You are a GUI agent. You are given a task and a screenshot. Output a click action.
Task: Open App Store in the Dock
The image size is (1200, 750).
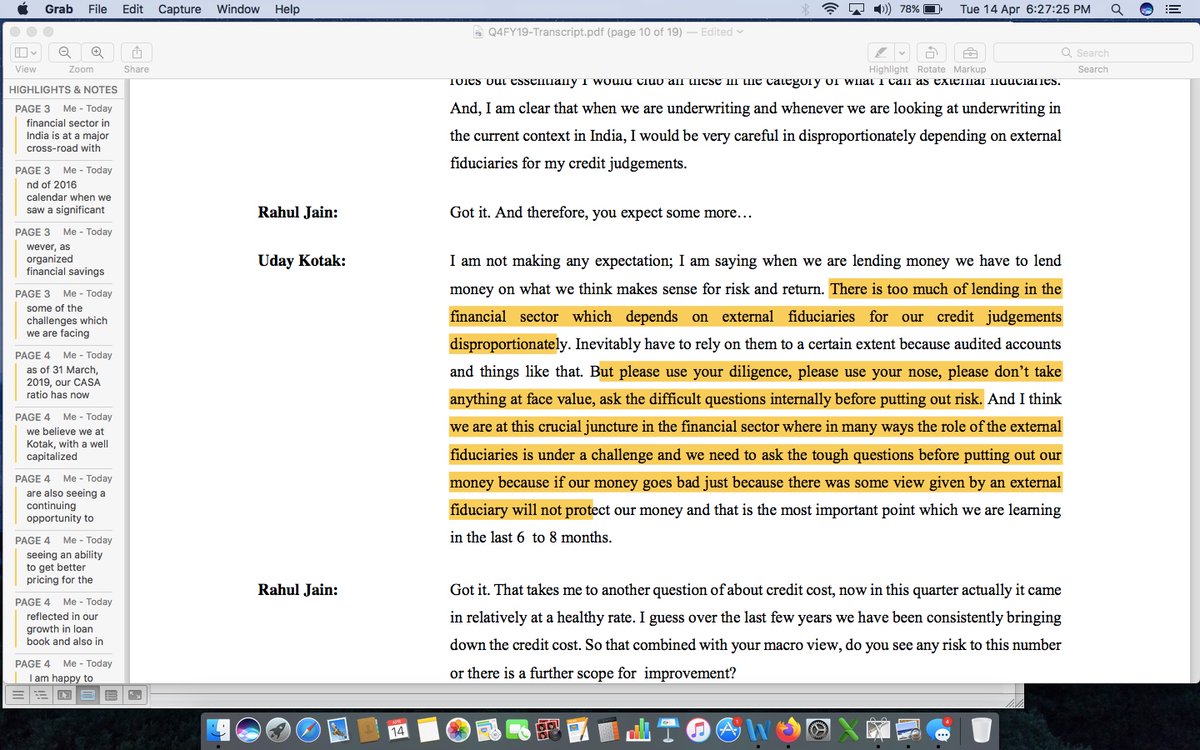pos(729,730)
